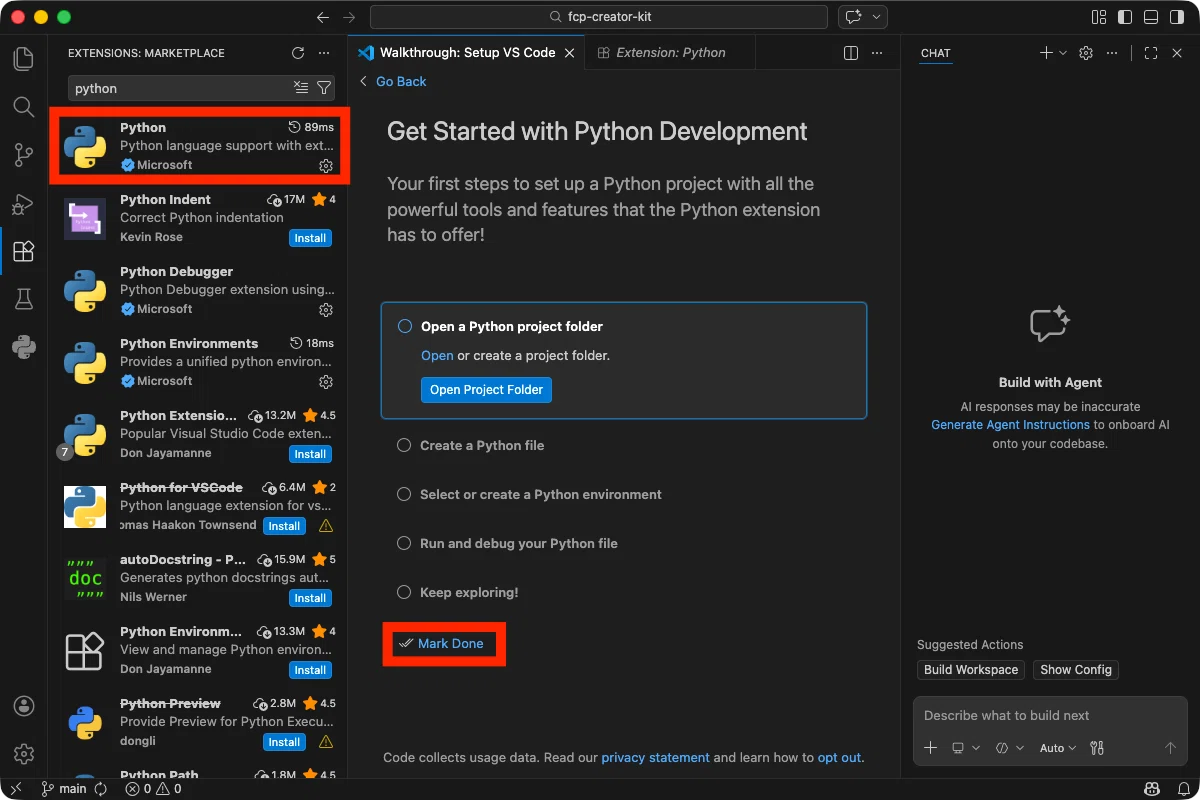Open the Accounts icon in activity bar

click(x=24, y=706)
